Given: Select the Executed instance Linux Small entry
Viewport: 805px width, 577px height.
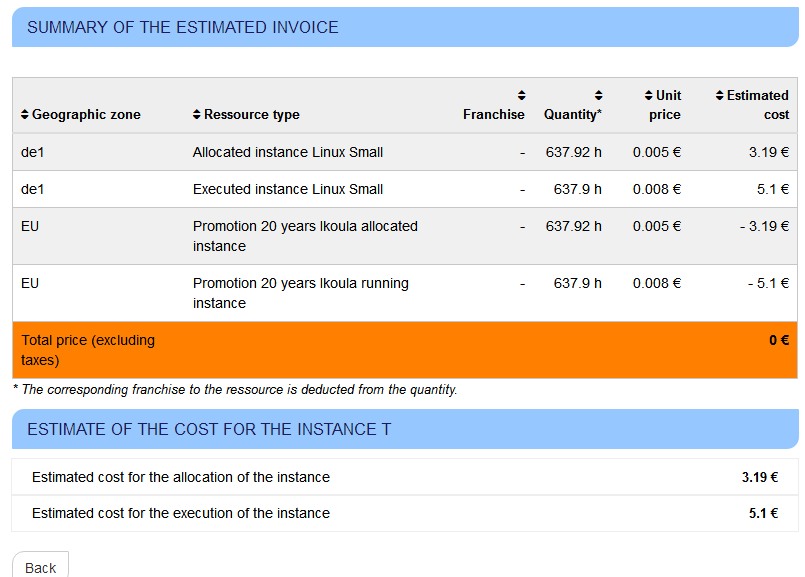Looking at the screenshot, I should click(288, 189).
